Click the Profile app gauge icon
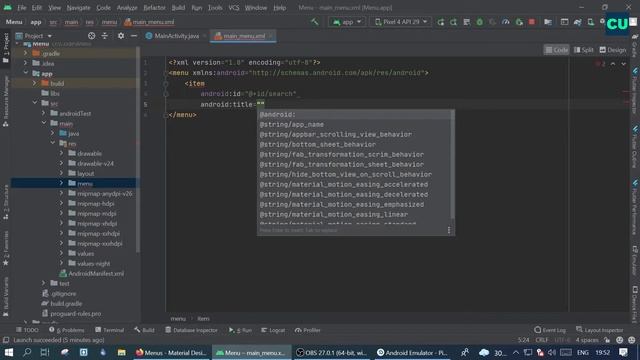This screenshot has width=640, height=360. click(x=506, y=22)
